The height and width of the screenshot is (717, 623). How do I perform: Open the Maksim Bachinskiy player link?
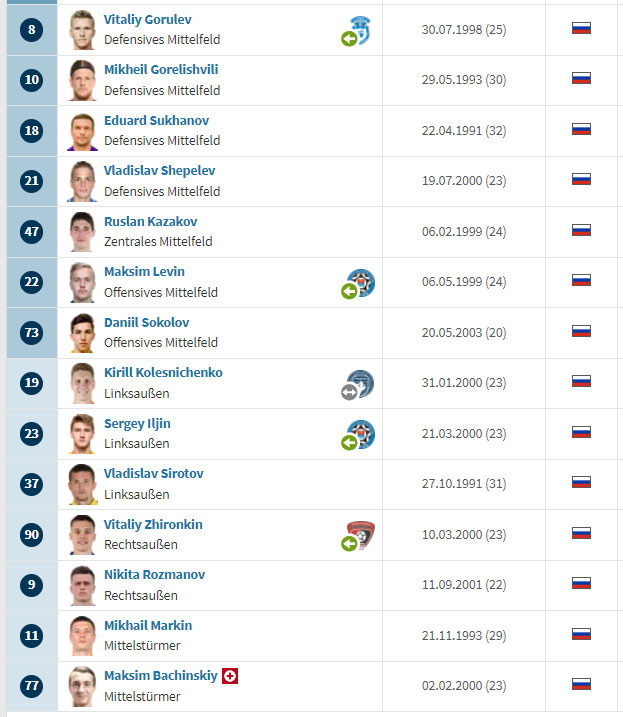click(x=160, y=676)
